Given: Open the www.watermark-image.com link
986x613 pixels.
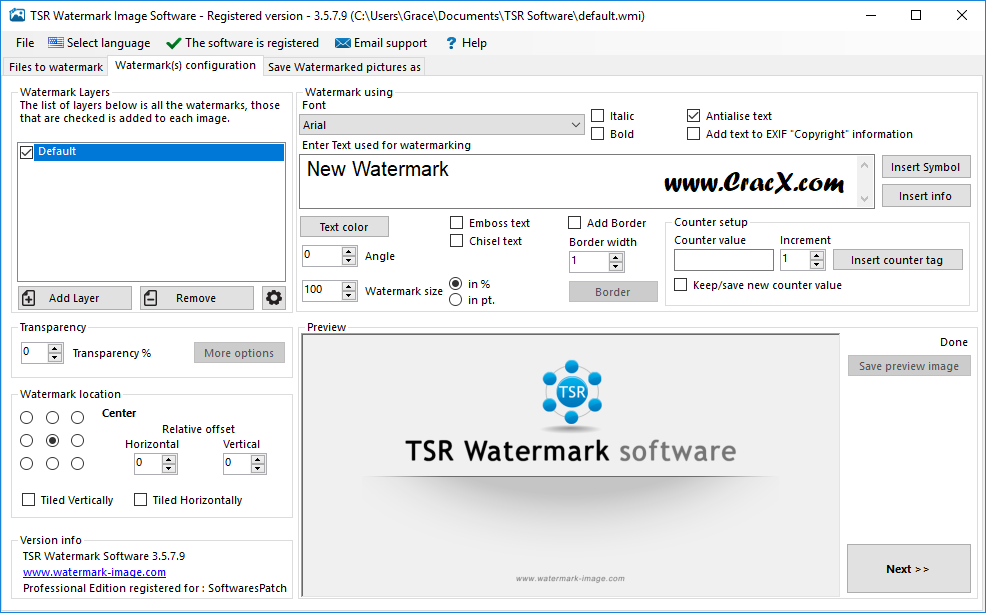Looking at the screenshot, I should (x=94, y=572).
